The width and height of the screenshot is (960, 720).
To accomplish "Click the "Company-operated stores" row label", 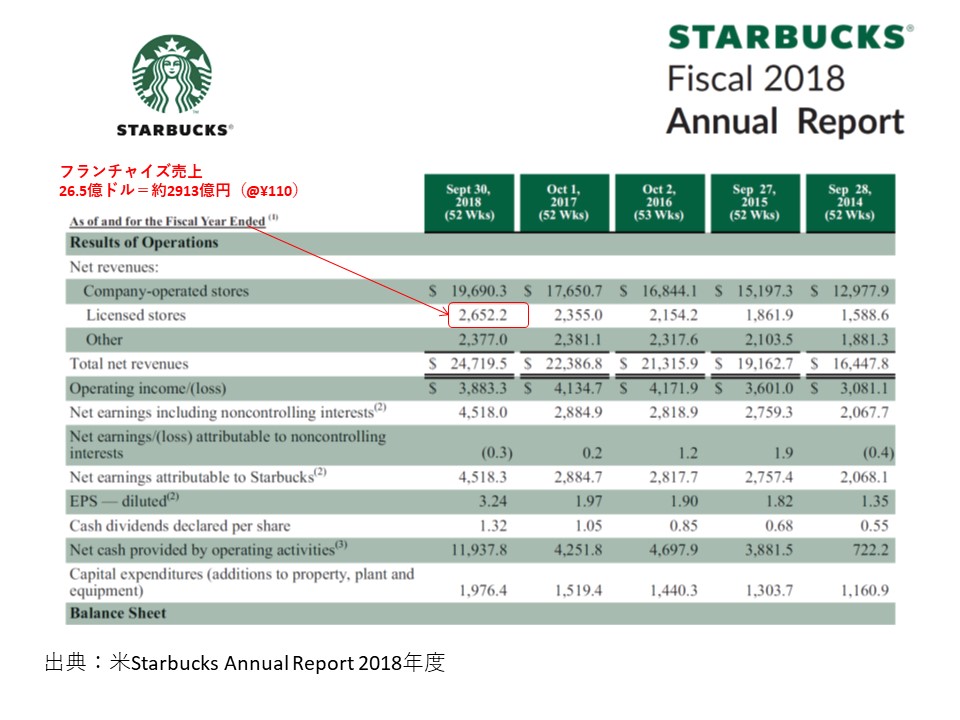I will (166, 291).
